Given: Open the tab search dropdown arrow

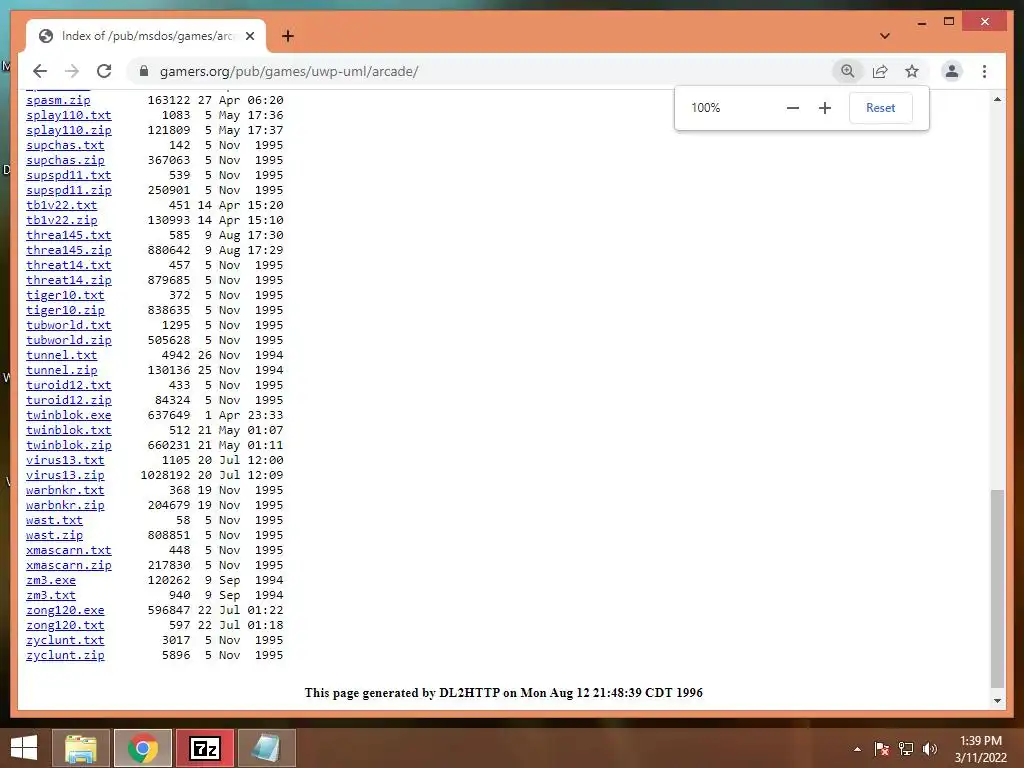Looking at the screenshot, I should 884,36.
